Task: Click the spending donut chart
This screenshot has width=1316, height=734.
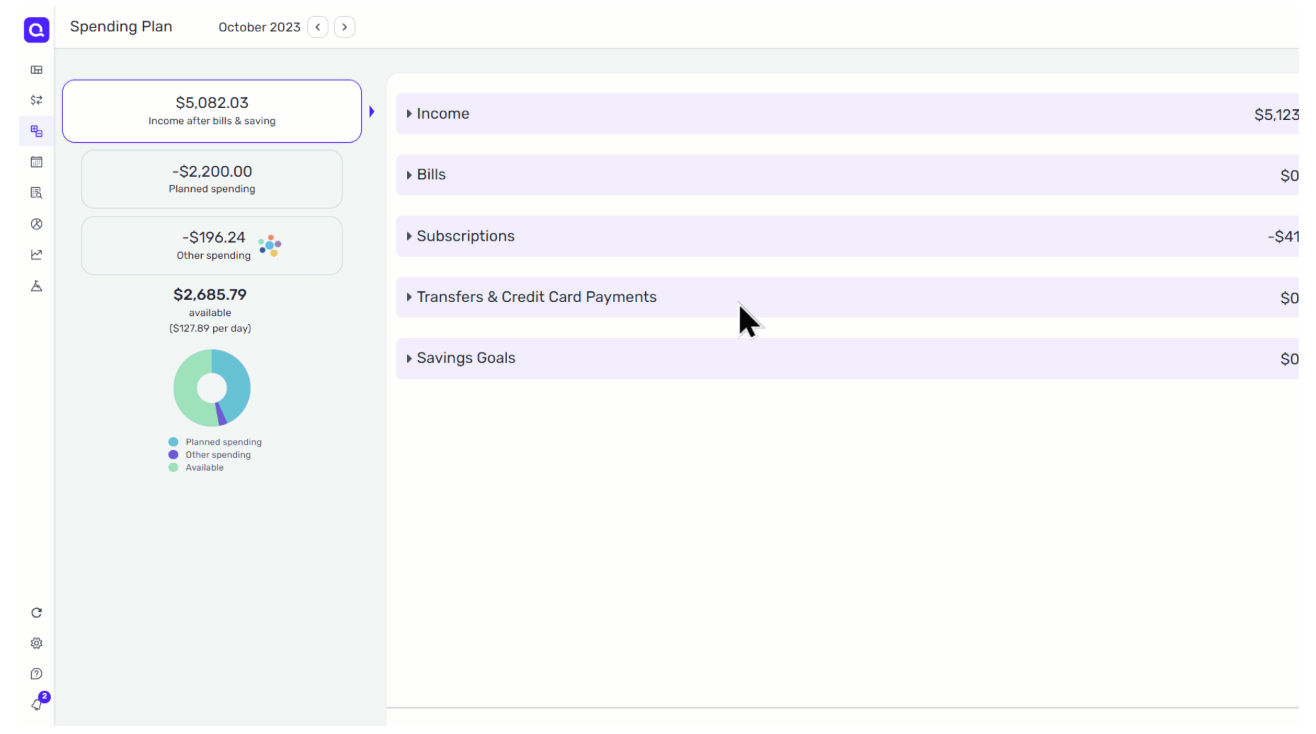Action: click(212, 388)
